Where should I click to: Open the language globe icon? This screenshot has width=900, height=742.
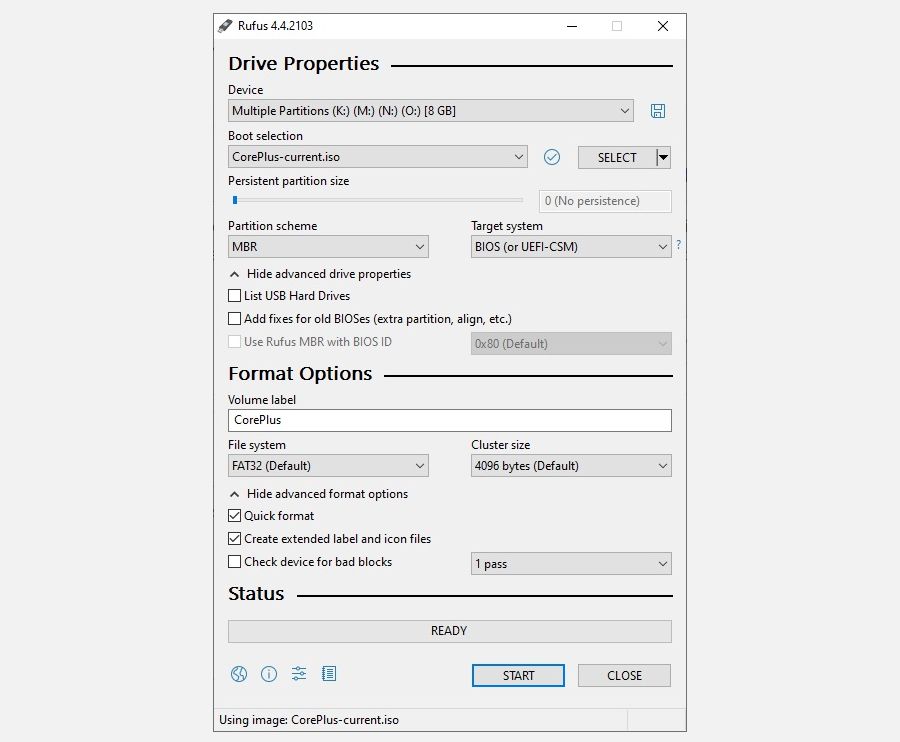tap(239, 674)
